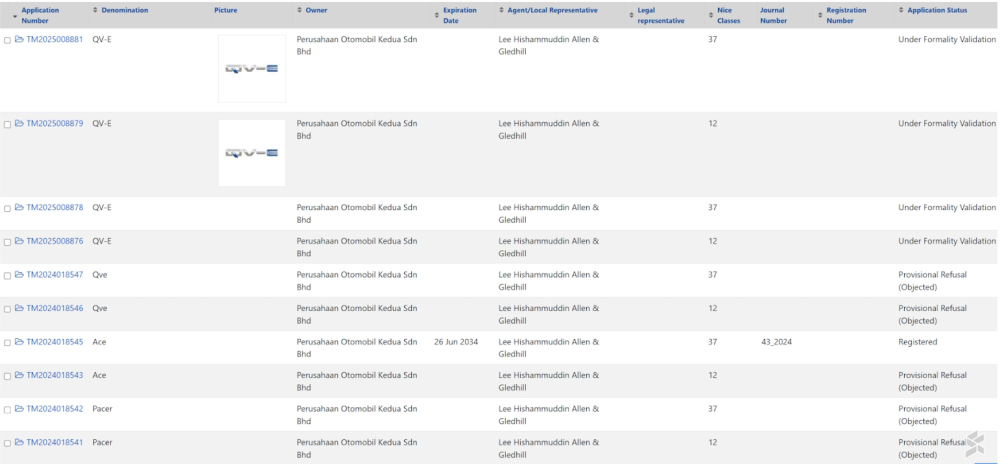Image resolution: width=1000 pixels, height=464 pixels.
Task: Click folder icon beside TM2024018542
Action: [x=19, y=409]
